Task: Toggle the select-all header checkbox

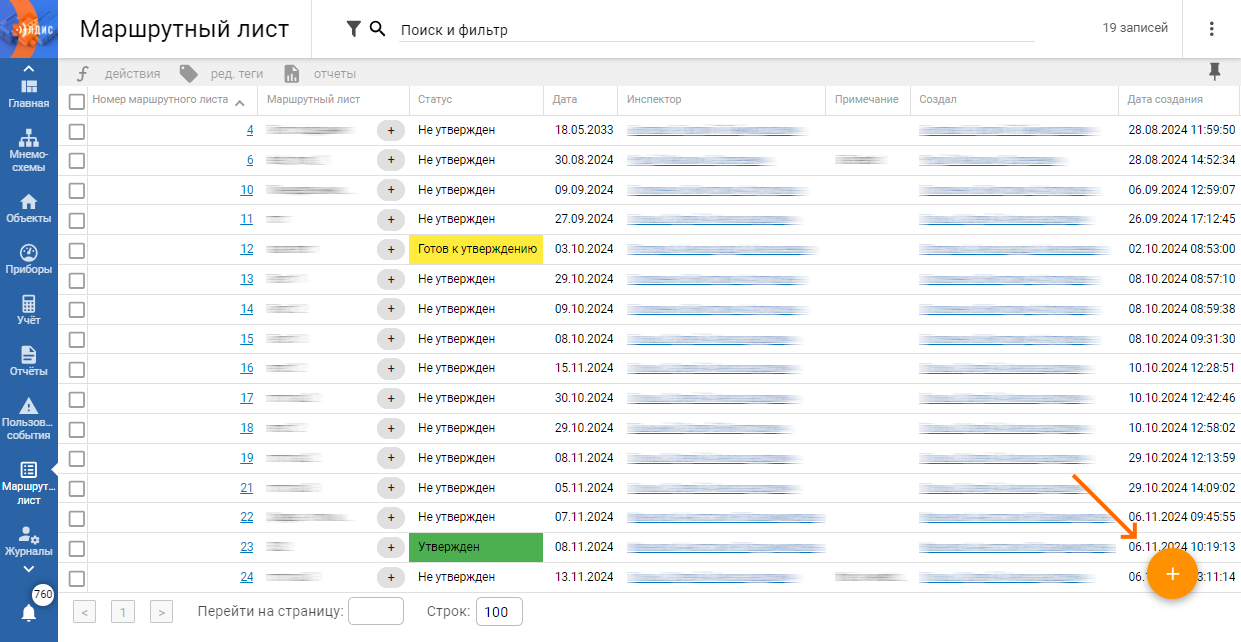Action: coord(76,101)
